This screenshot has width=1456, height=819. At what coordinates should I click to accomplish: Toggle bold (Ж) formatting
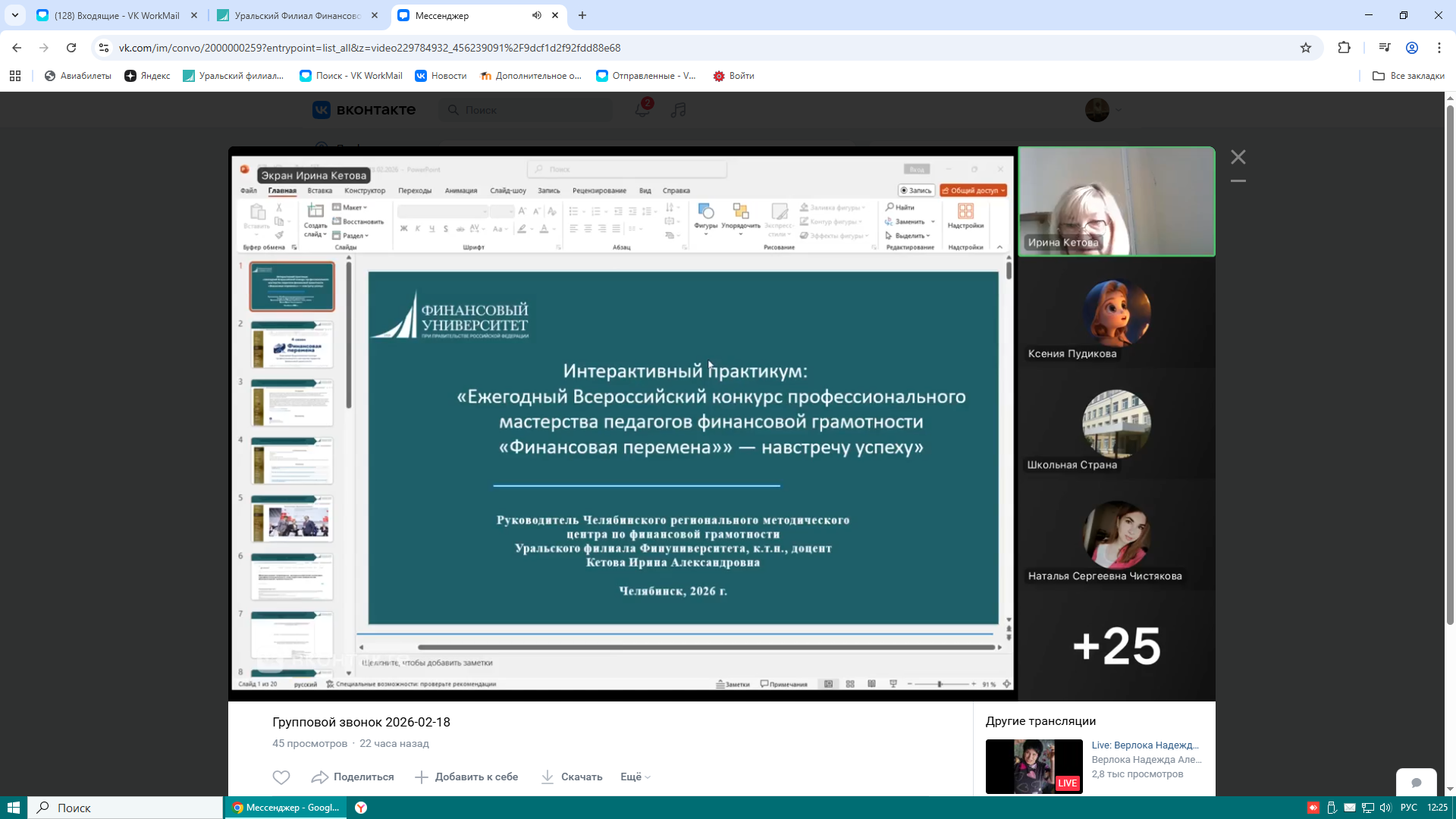click(x=403, y=228)
